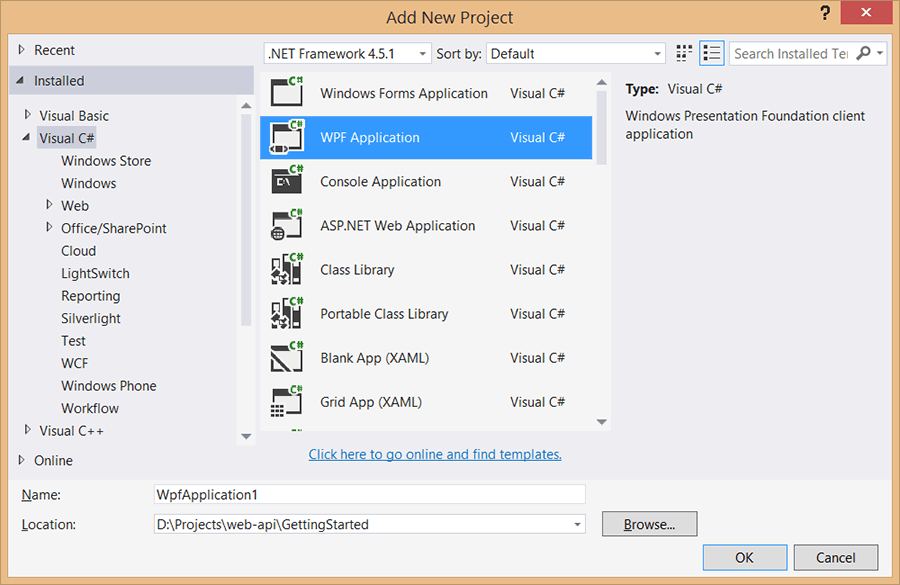This screenshot has width=900, height=585.
Task: Switch to medium icons list view
Action: [712, 53]
